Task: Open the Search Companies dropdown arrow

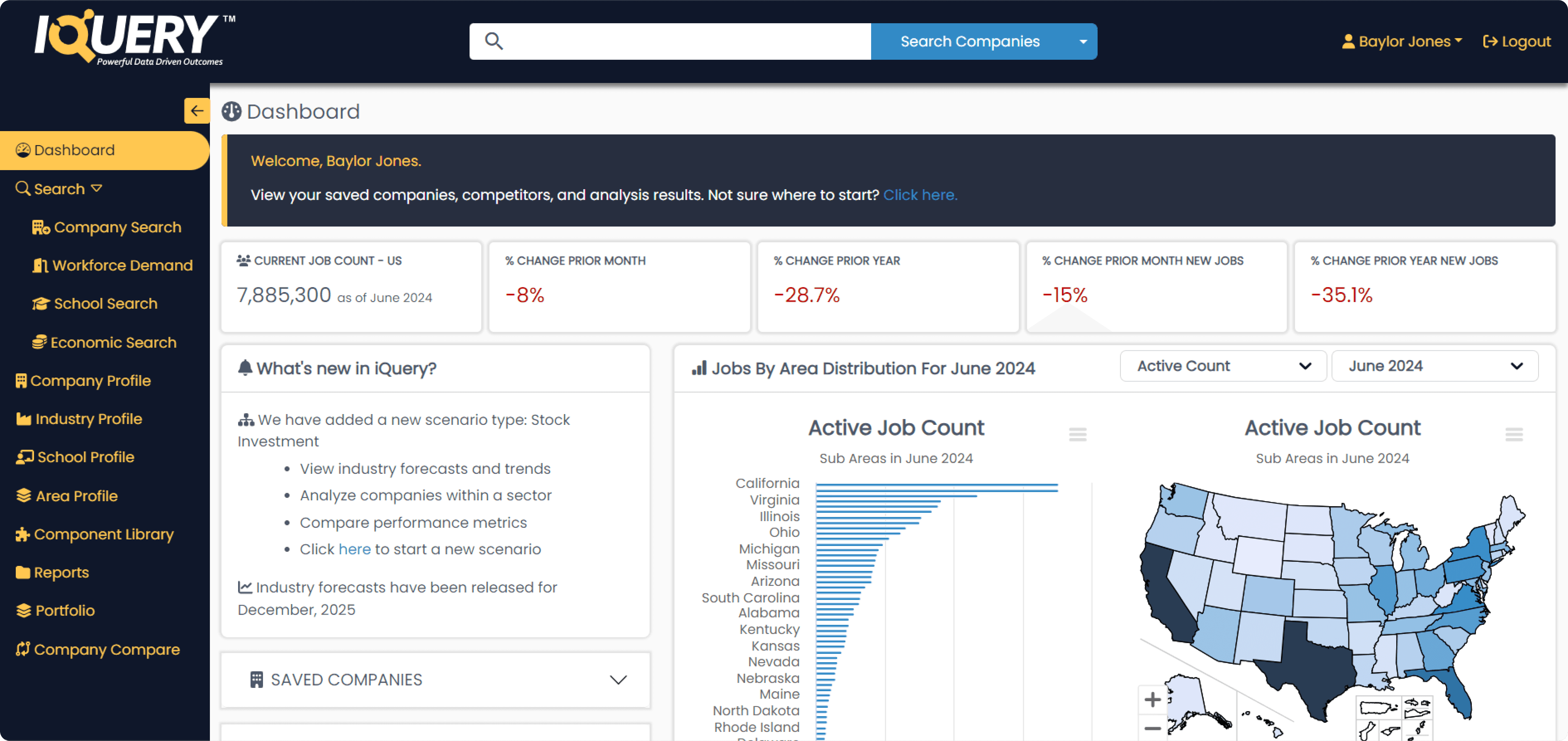Action: 1083,41
